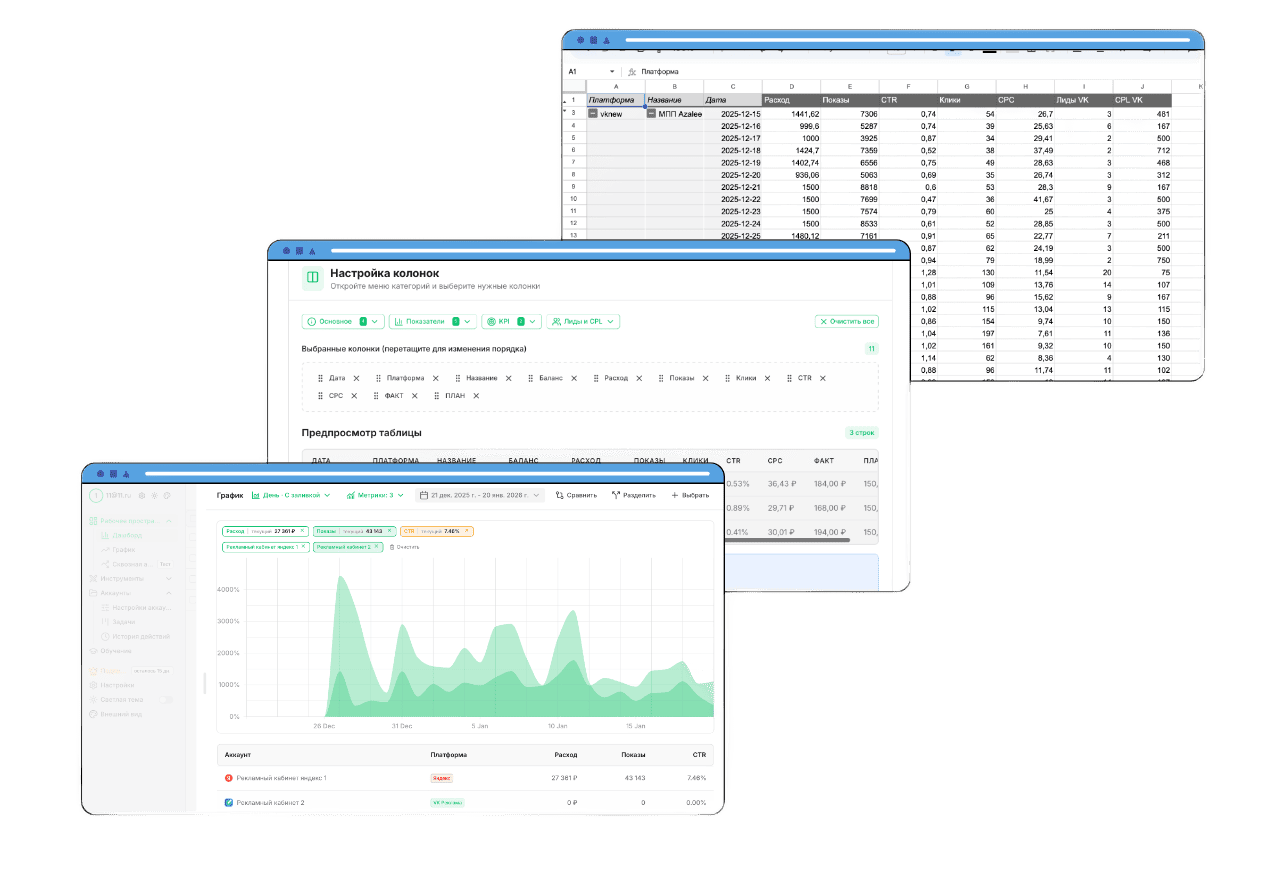Image resolution: width=1264 pixels, height=880 pixels.
Task: Click the Выбрать button in chart toolbar
Action: pyautogui.click(x=690, y=495)
